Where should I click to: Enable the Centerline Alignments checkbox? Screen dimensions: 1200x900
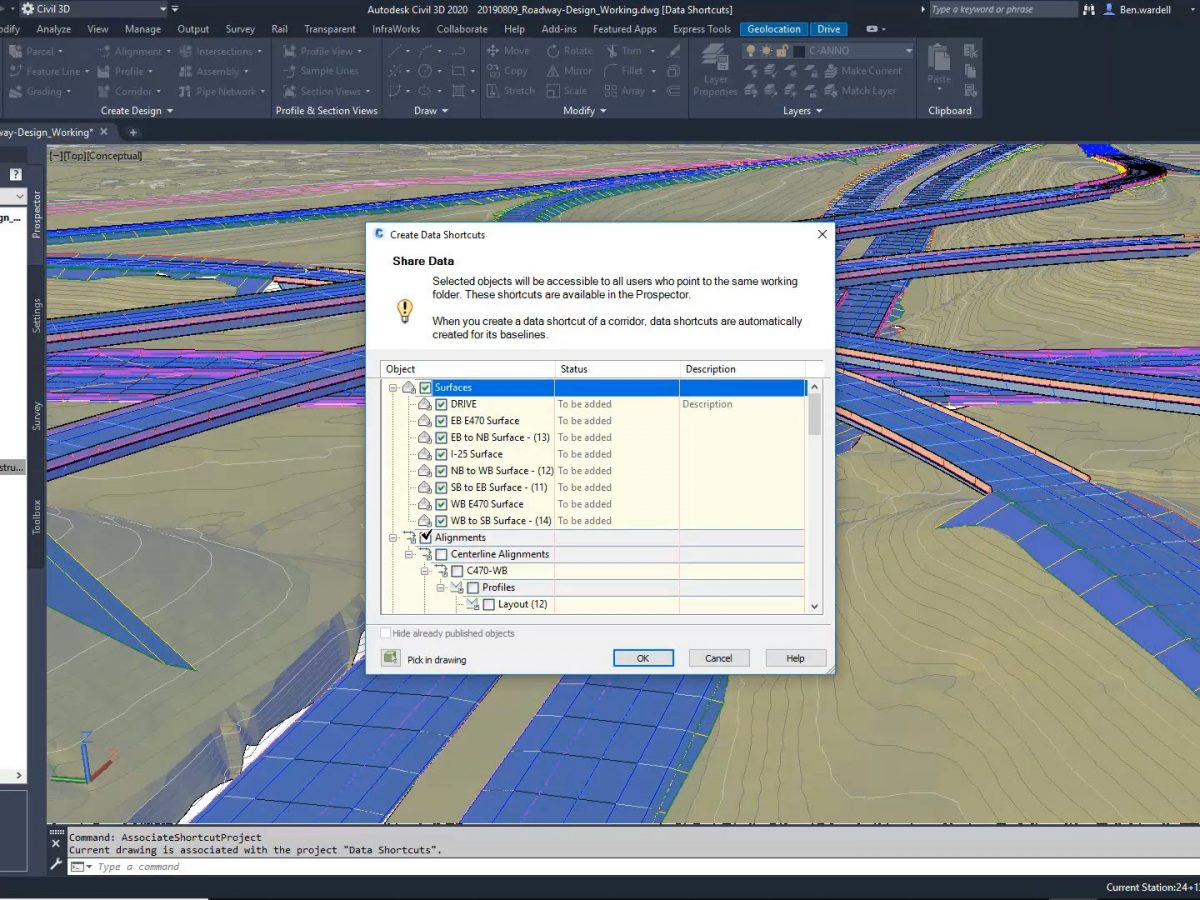tap(441, 554)
